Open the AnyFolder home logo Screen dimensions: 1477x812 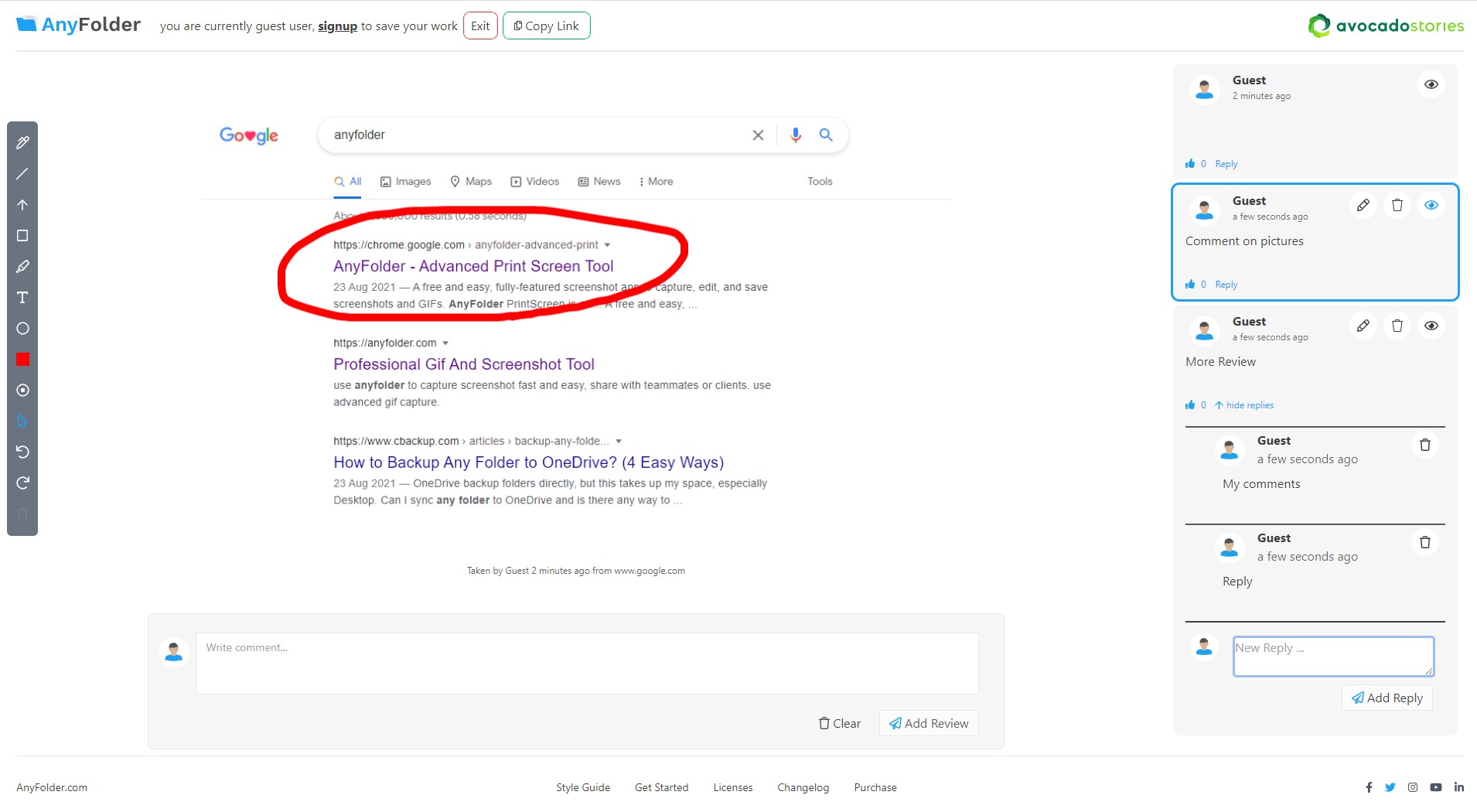tap(78, 25)
